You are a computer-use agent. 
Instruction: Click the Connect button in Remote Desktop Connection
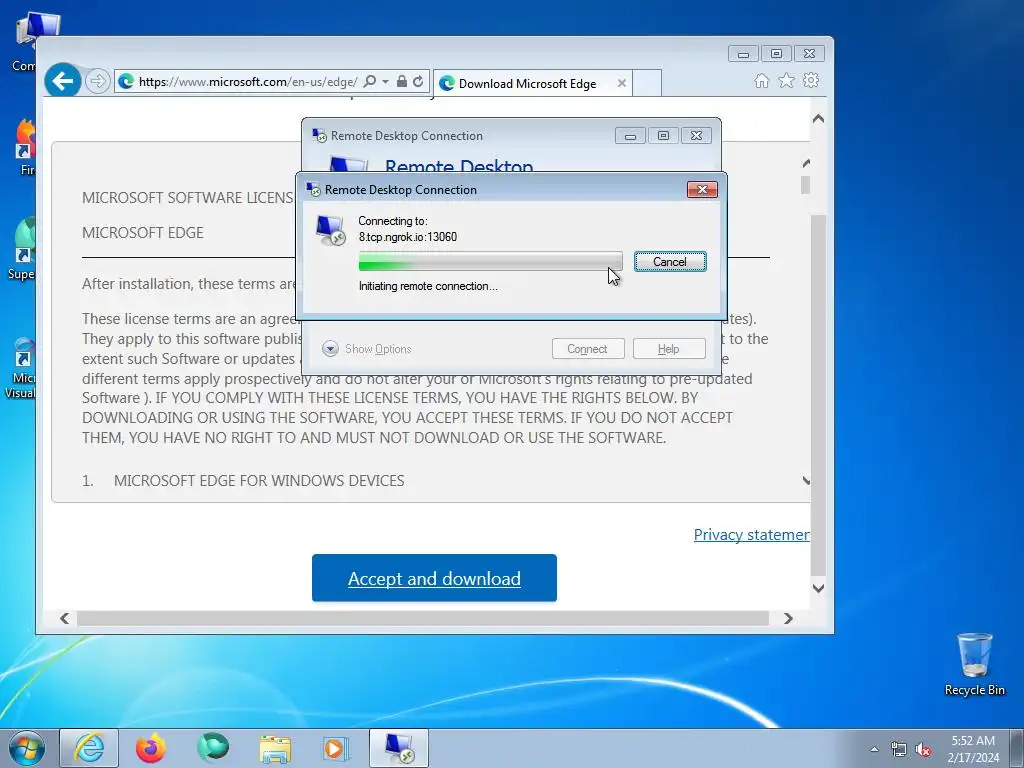pos(588,349)
